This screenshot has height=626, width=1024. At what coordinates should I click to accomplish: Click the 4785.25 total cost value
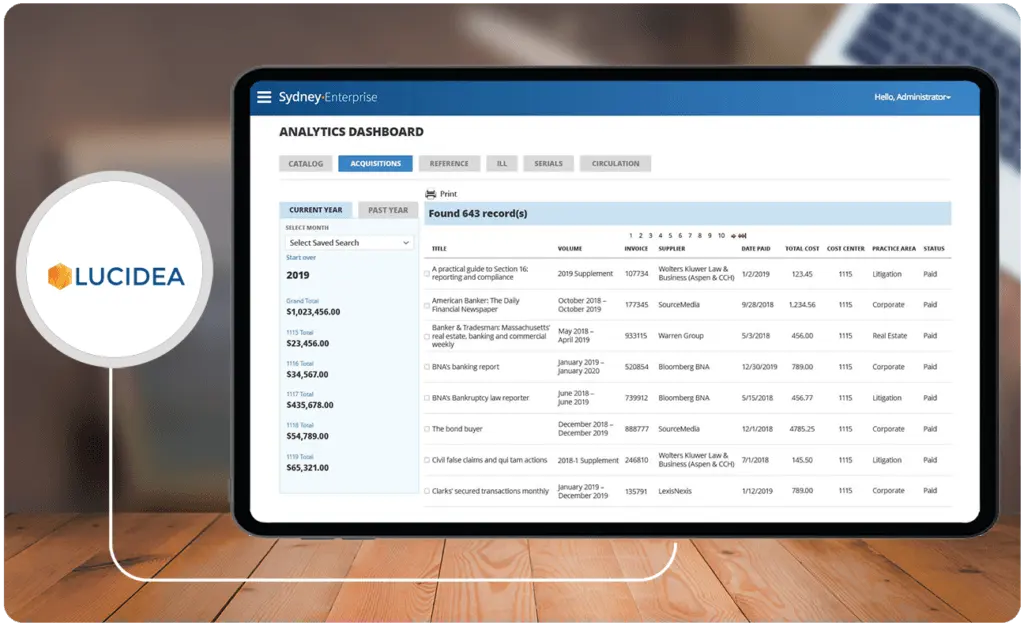tap(802, 429)
